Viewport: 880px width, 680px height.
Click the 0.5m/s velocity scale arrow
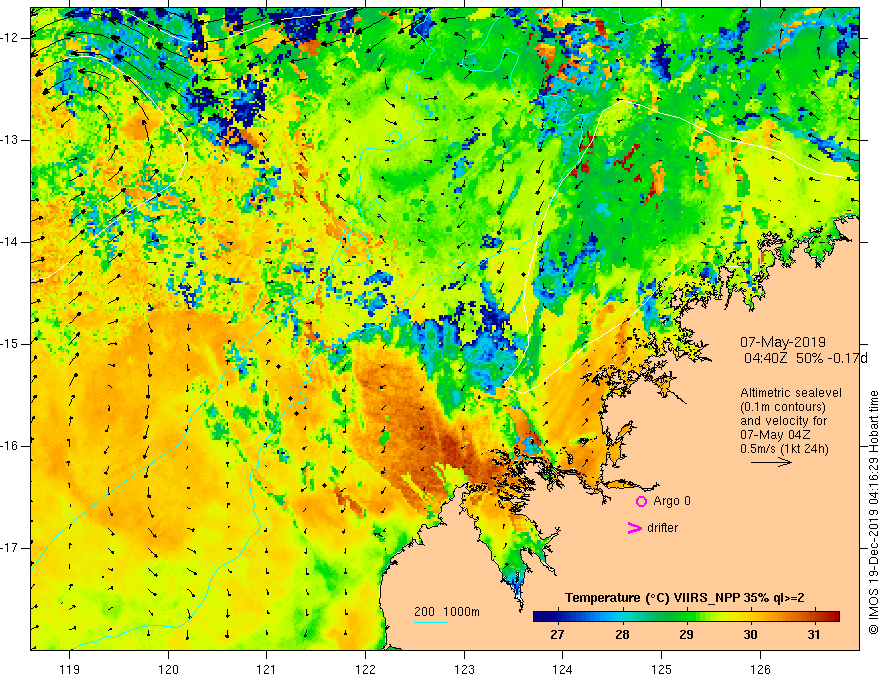click(x=771, y=462)
